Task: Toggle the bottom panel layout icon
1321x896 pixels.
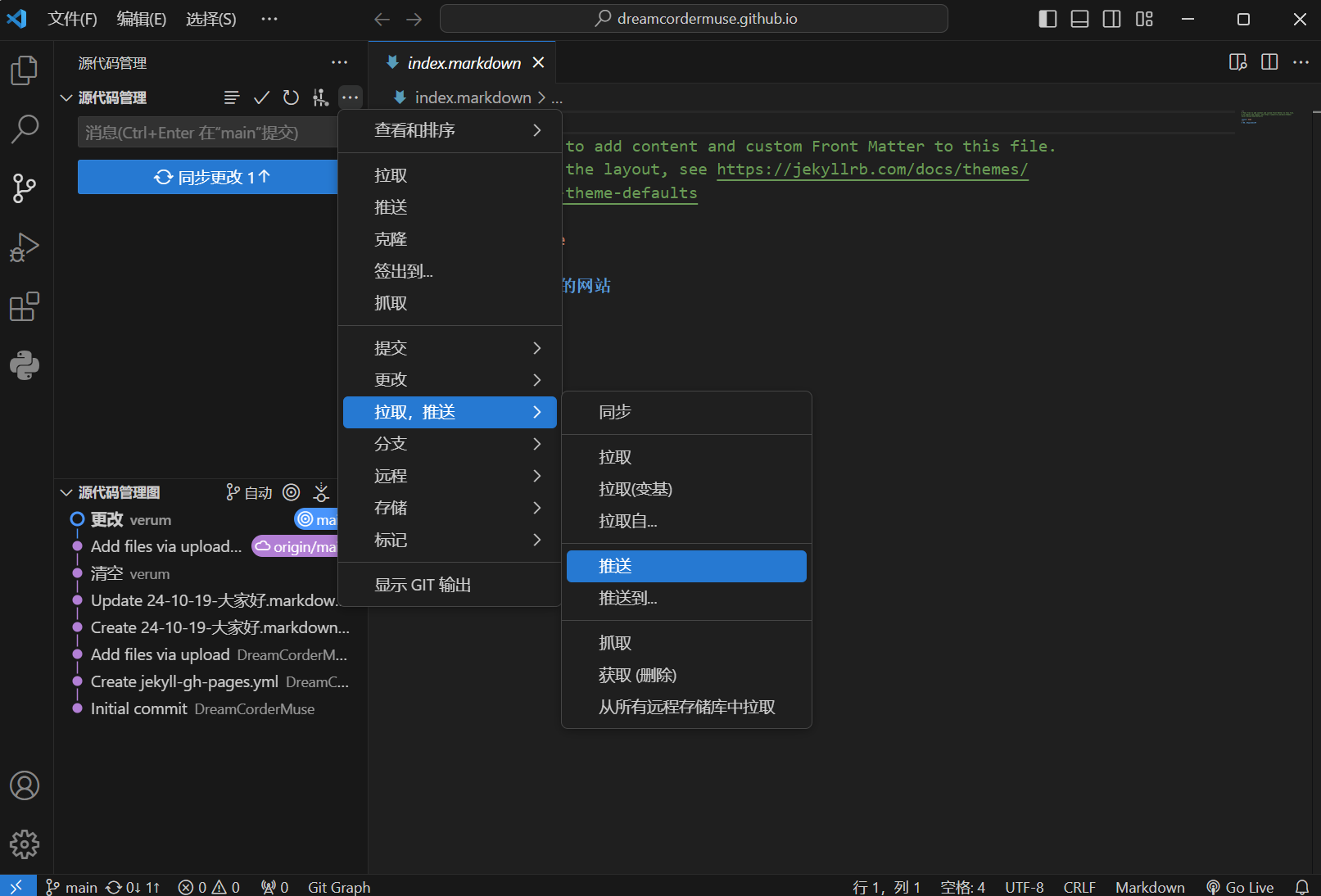Action: tap(1079, 19)
